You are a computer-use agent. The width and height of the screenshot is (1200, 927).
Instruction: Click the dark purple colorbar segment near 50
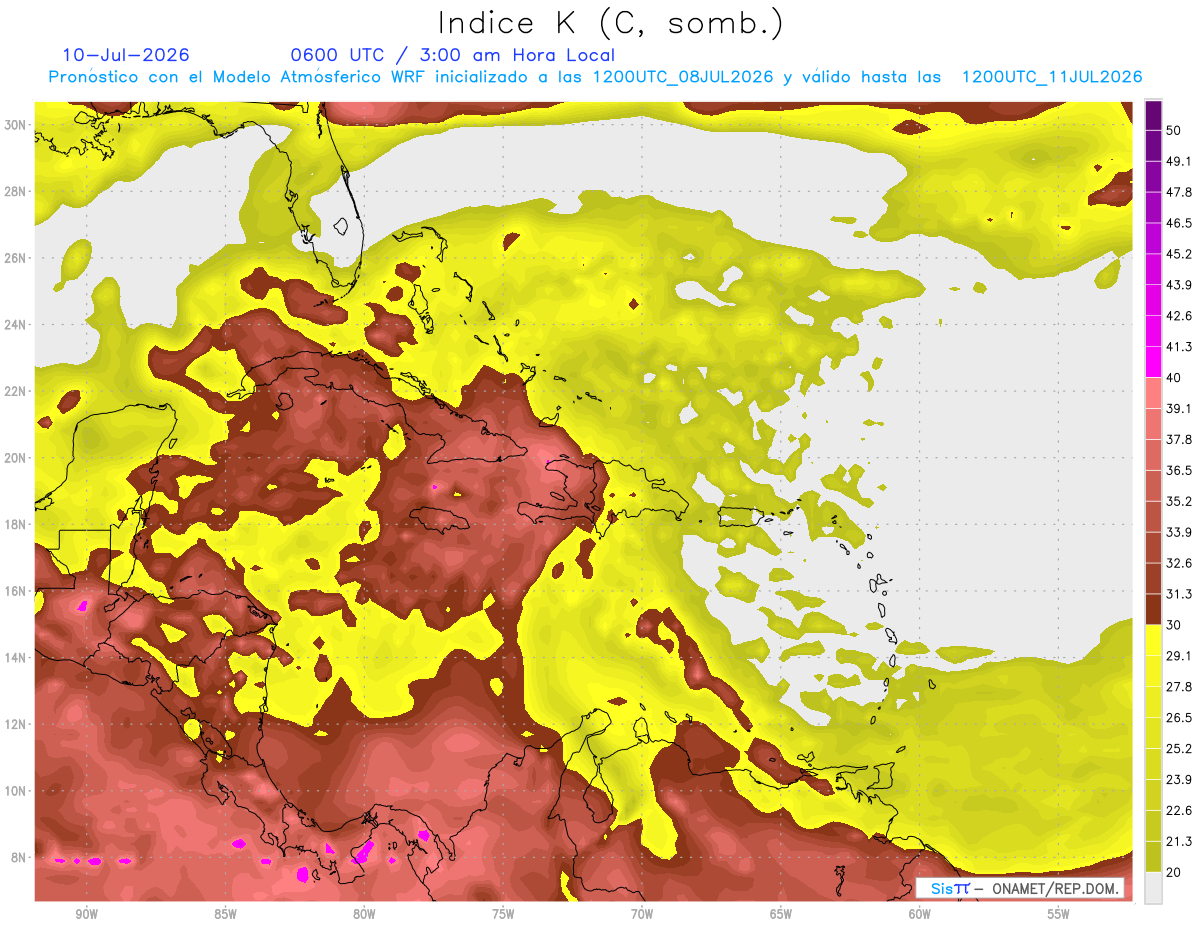coord(1153,115)
